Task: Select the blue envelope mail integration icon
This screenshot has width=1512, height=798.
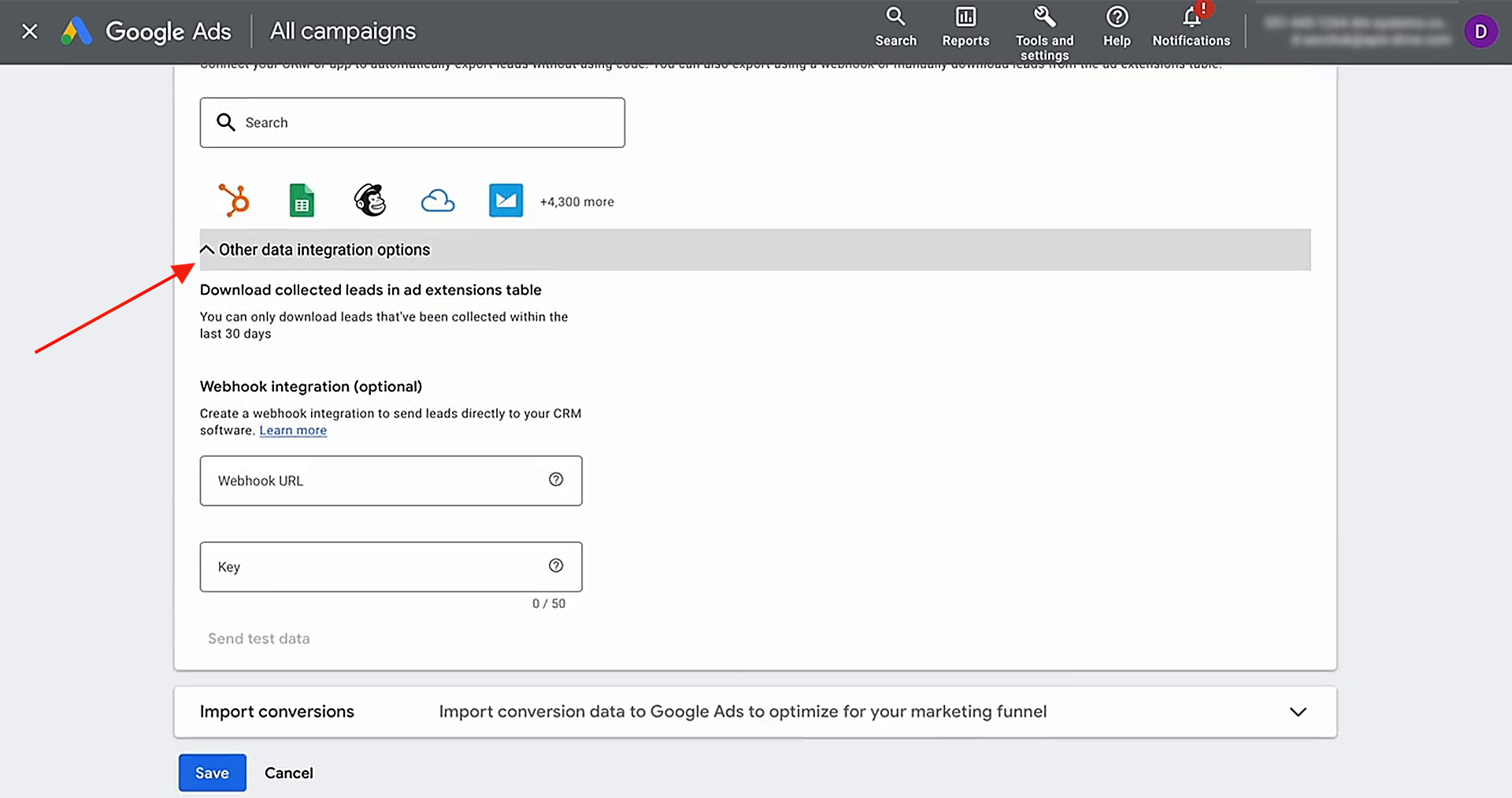Action: 506,200
